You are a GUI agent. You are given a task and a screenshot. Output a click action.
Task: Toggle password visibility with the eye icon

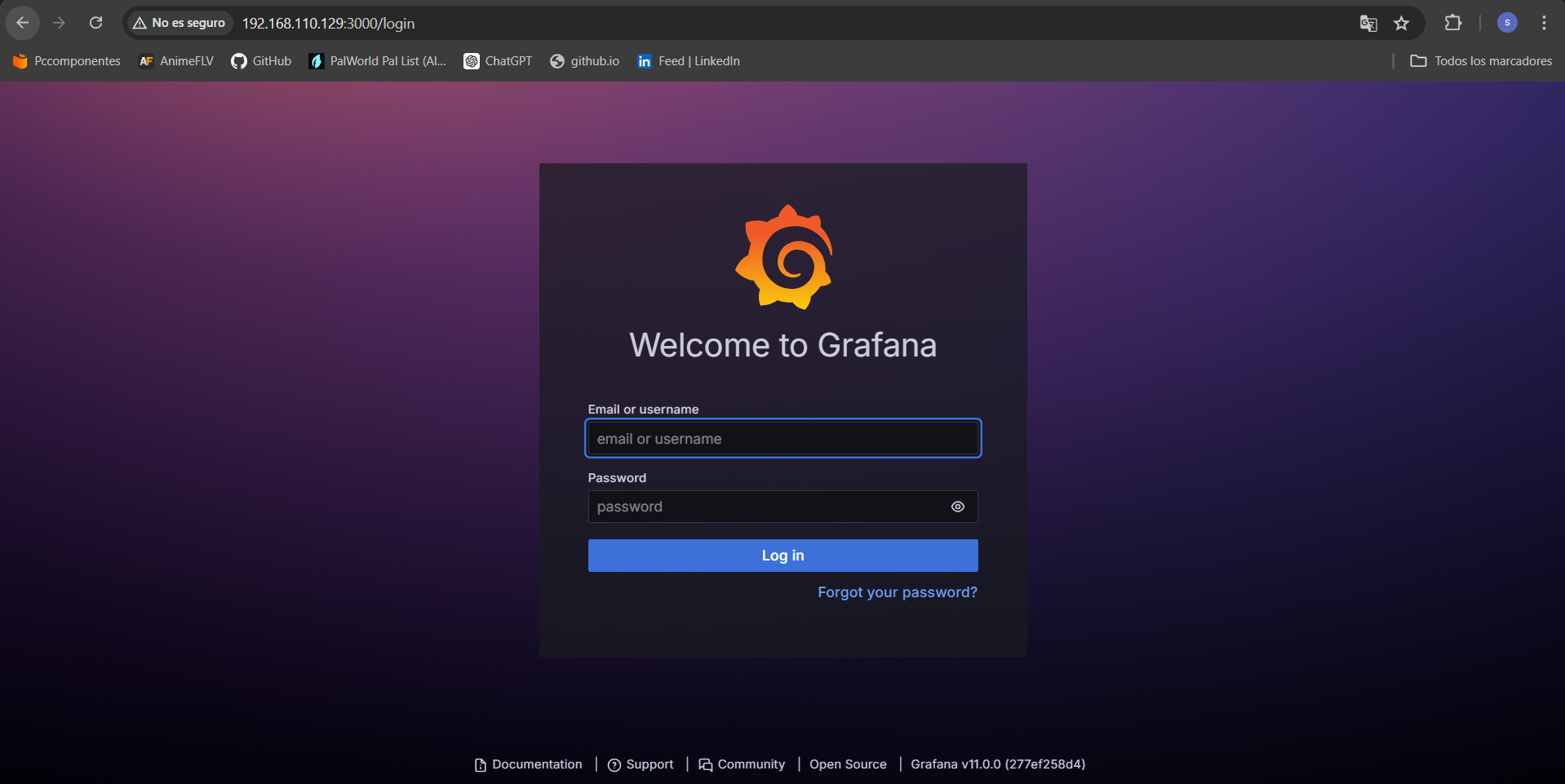click(957, 507)
